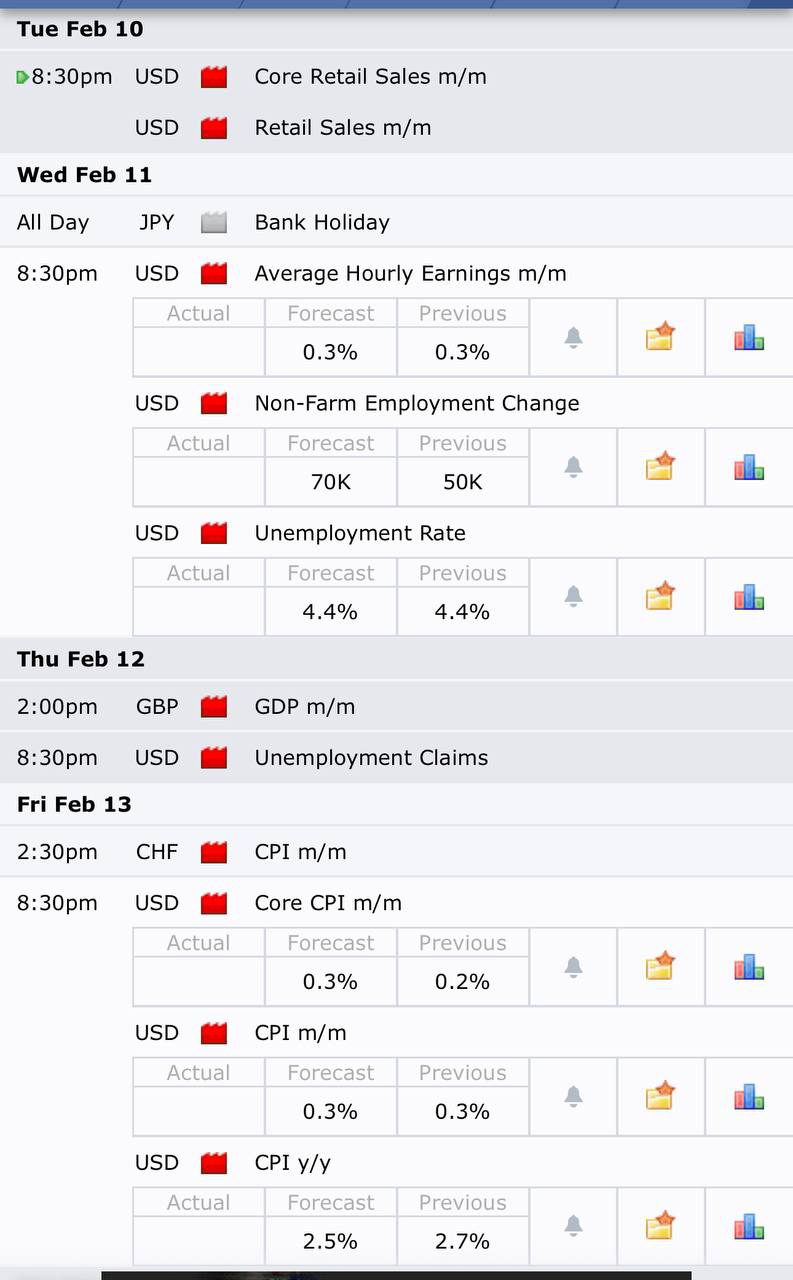793x1280 pixels.
Task: Expand the Core Retail Sales m/m event
Action: pyautogui.click(x=370, y=77)
